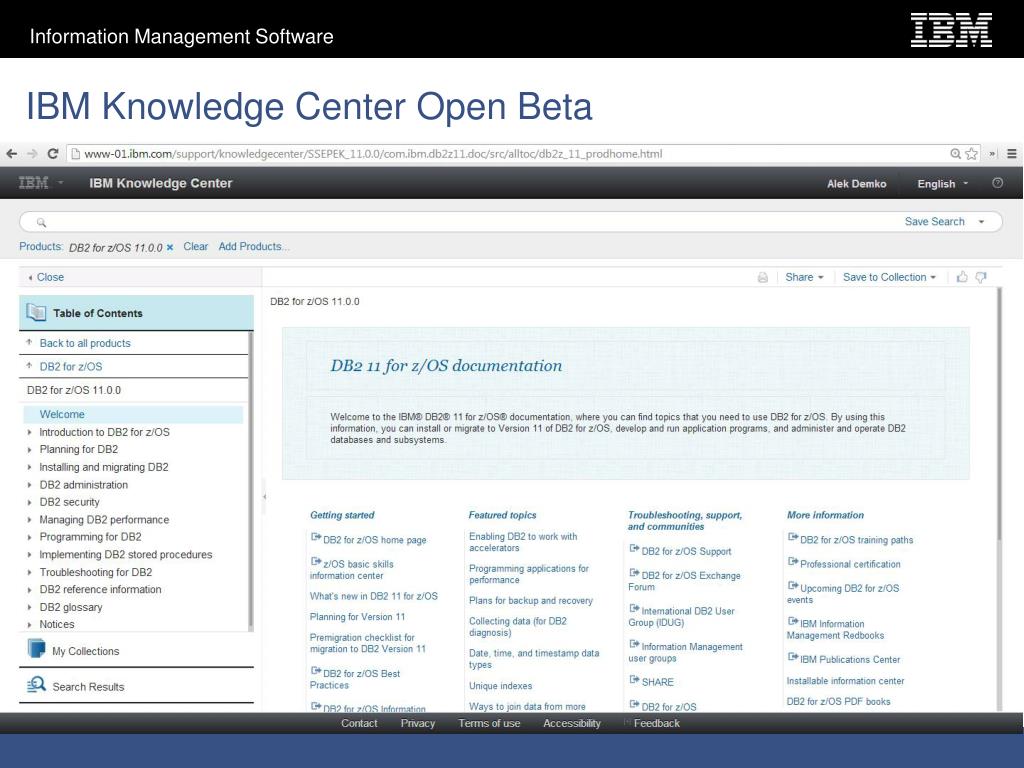Click Back to all products
1024x768 pixels.
click(85, 344)
